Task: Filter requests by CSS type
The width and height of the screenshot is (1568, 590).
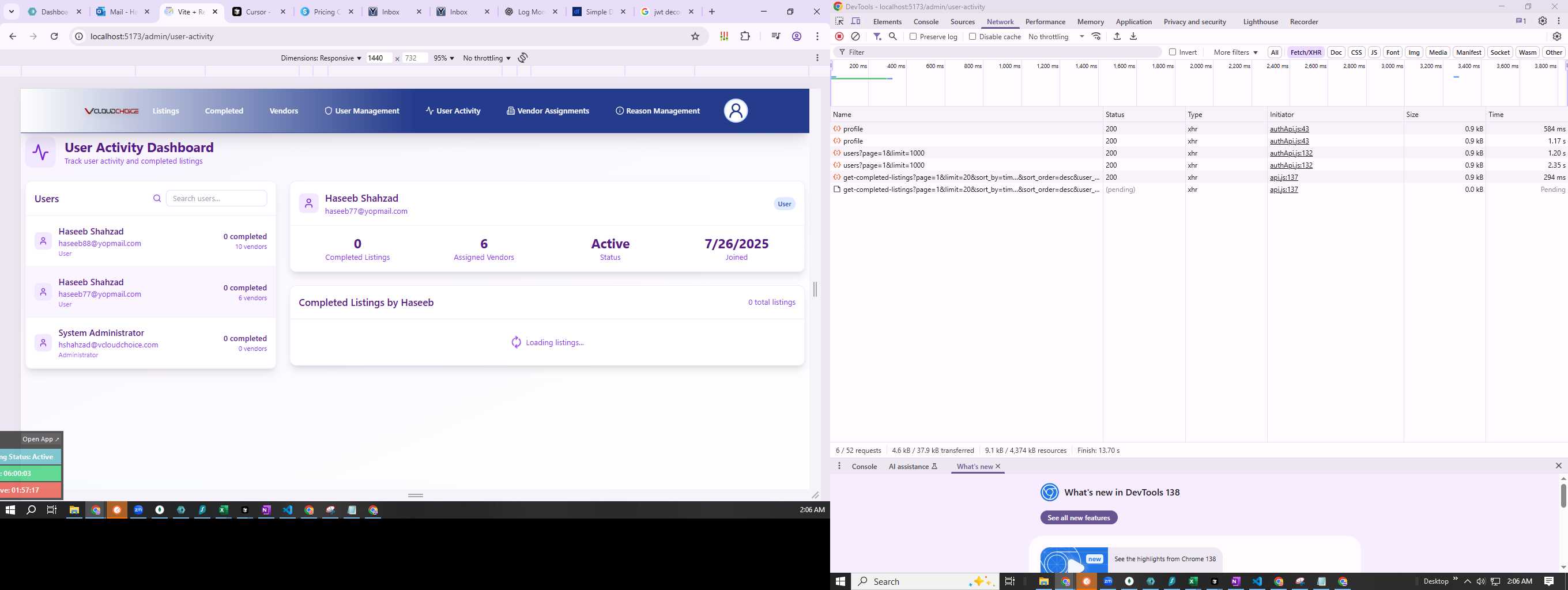Action: click(x=1356, y=52)
